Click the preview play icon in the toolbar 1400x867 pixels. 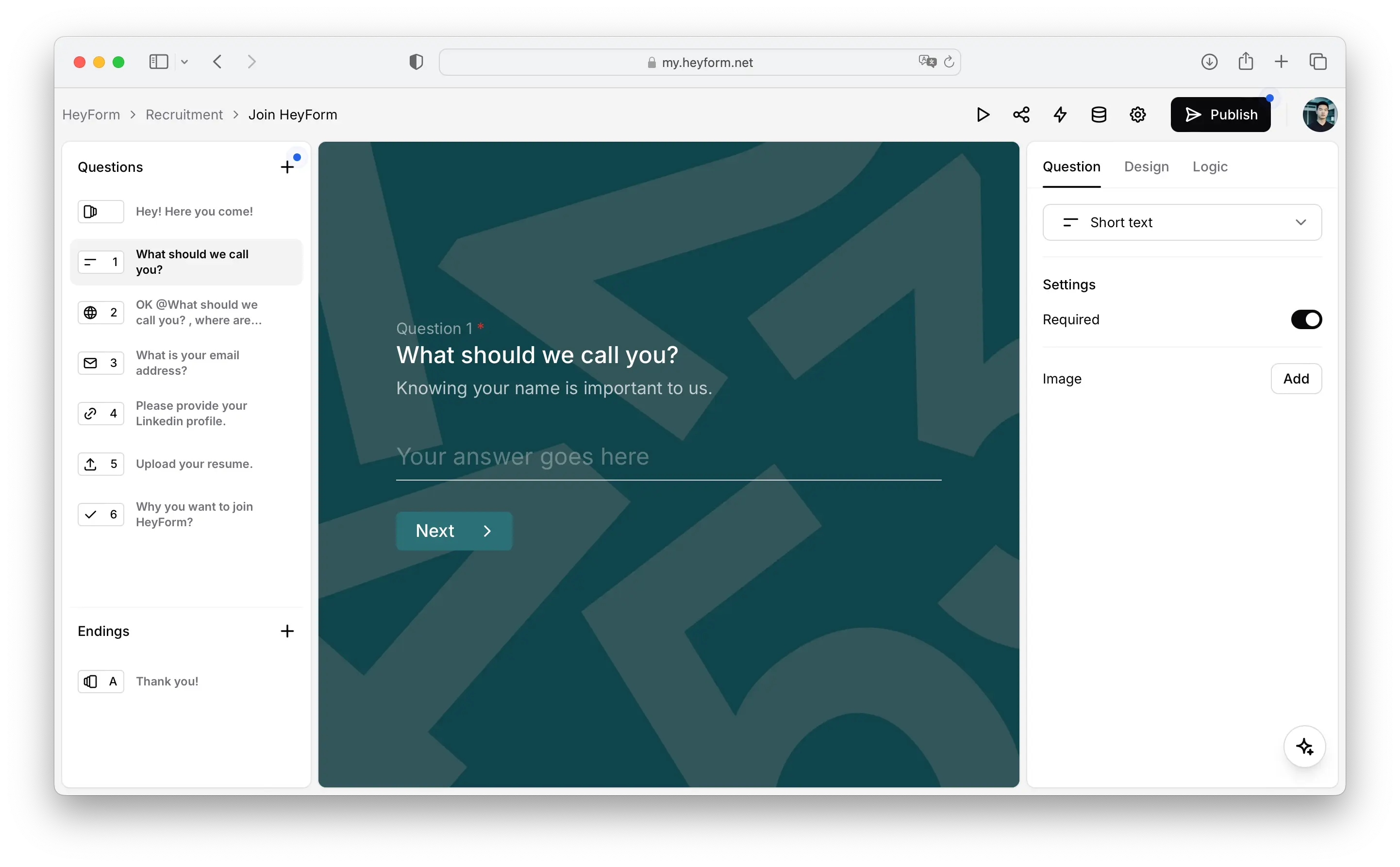(983, 114)
